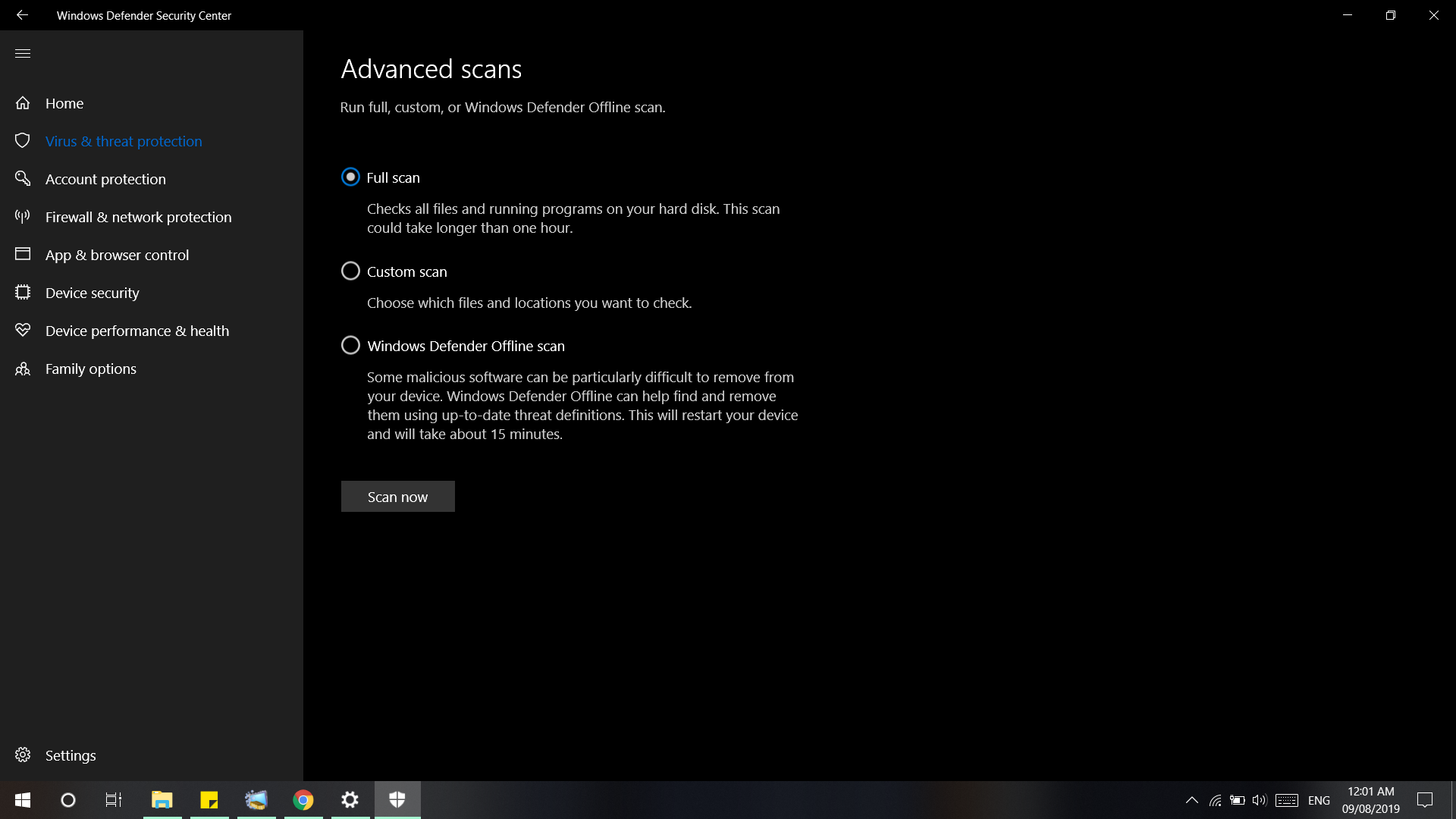
Task: Click 'Some malicious software can be' description
Action: click(x=582, y=406)
